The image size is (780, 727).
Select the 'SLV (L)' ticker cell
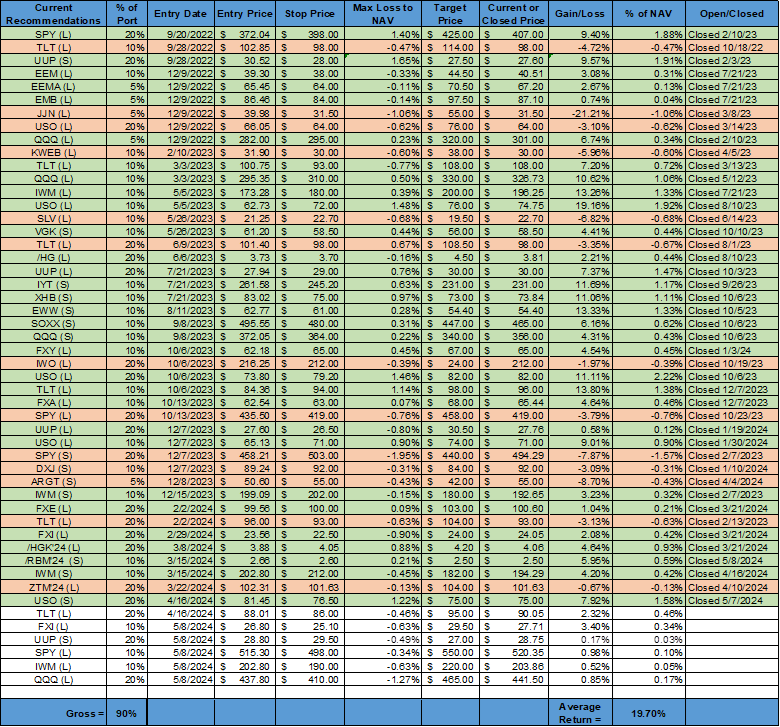(x=53, y=218)
